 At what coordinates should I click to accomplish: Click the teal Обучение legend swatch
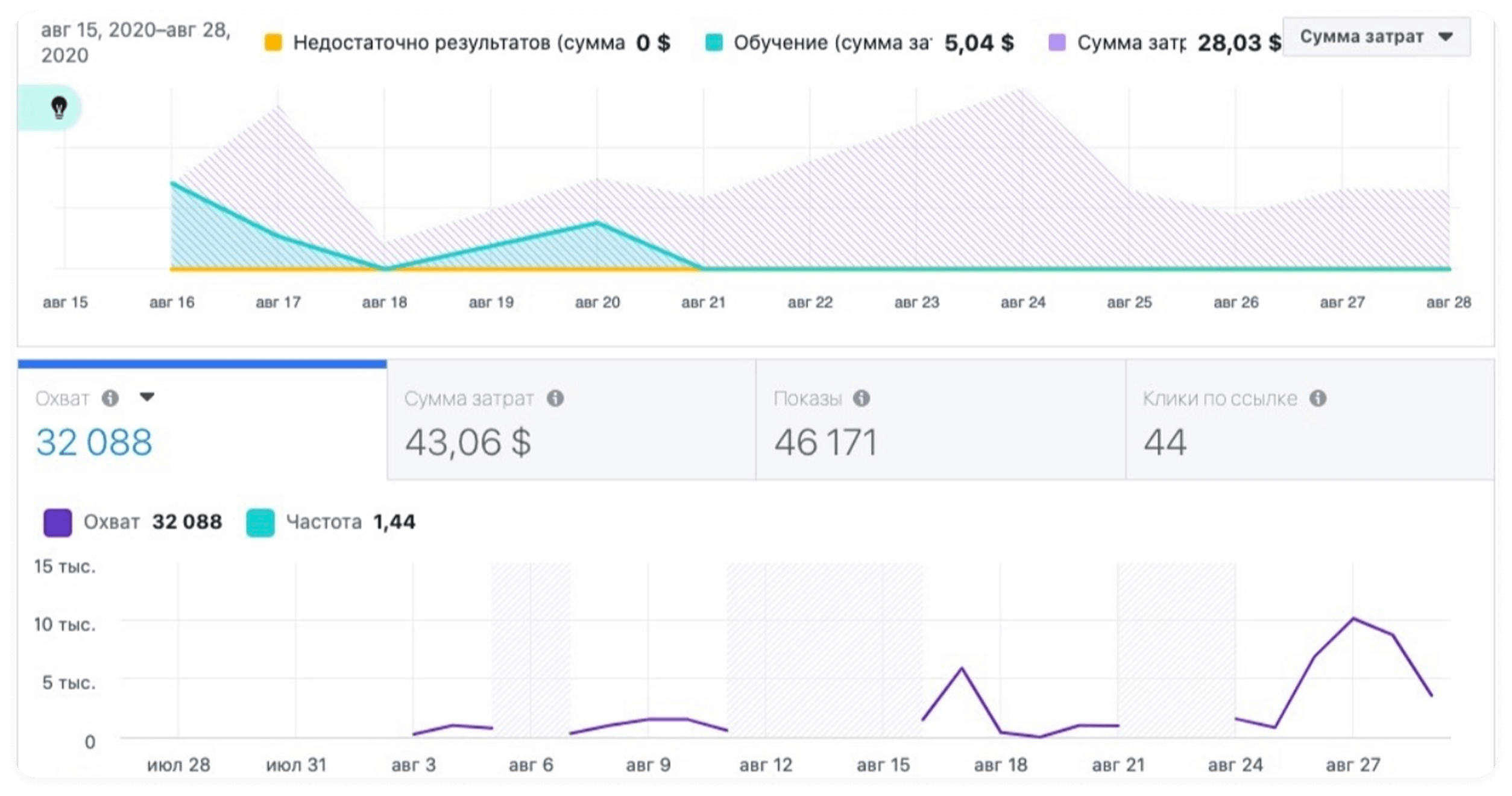(x=714, y=42)
